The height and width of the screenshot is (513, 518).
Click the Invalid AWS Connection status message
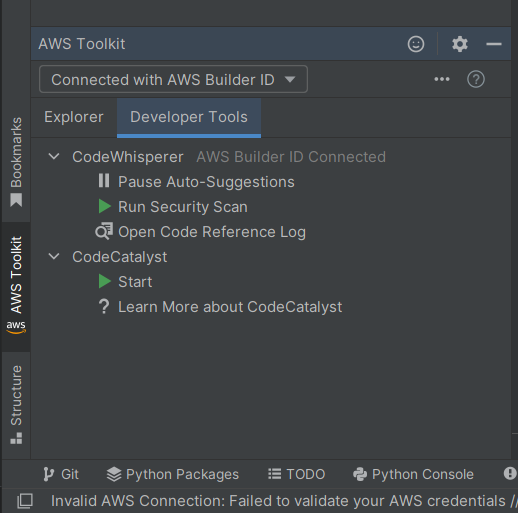point(284,501)
